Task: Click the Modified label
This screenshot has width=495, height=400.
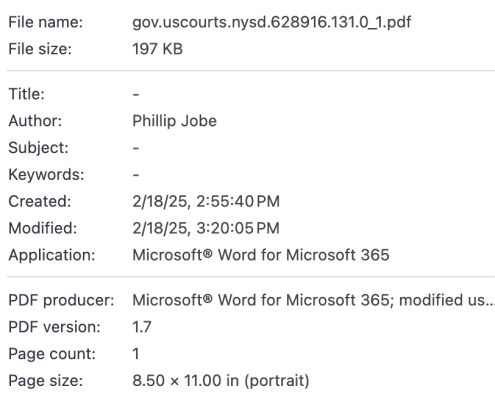Action: (x=42, y=228)
